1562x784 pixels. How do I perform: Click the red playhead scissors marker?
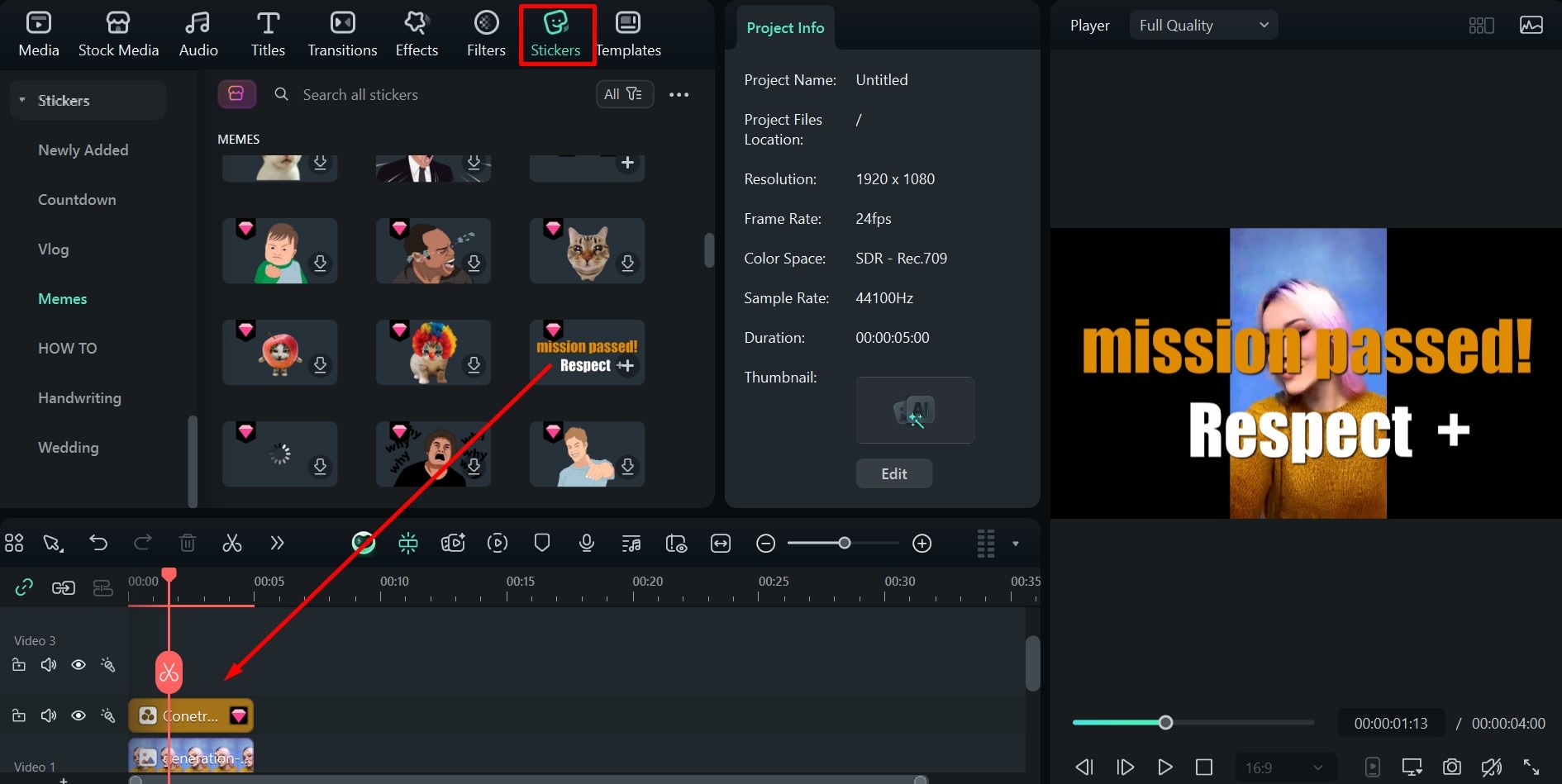(x=169, y=672)
